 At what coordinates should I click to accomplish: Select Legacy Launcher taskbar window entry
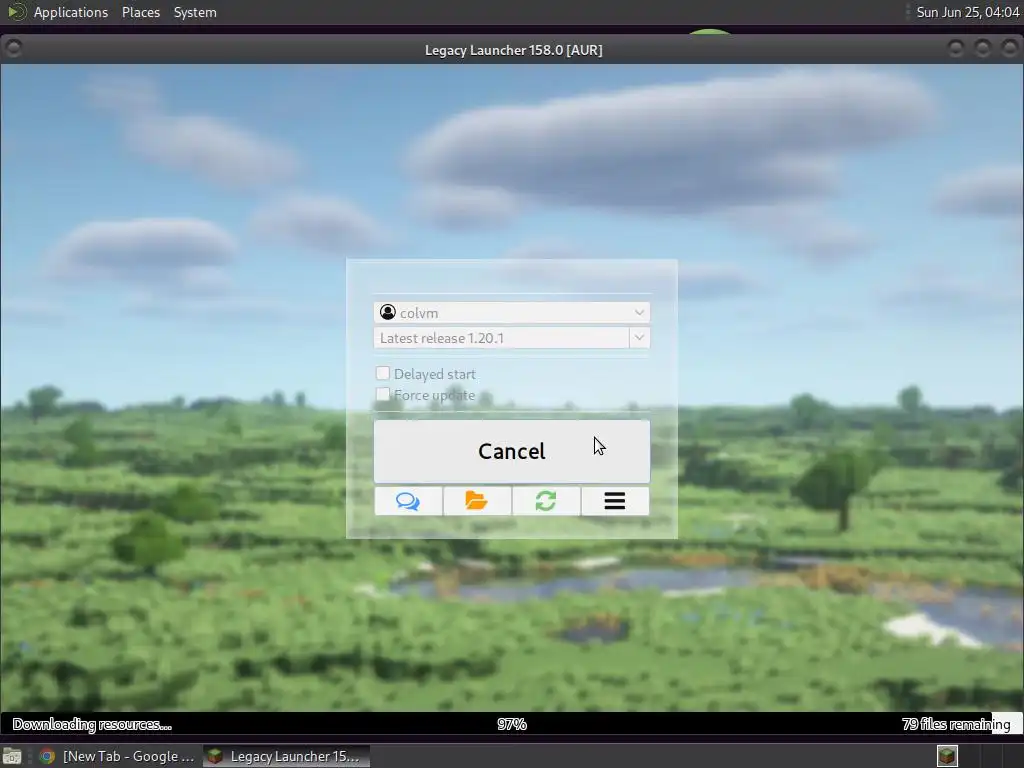coord(286,756)
